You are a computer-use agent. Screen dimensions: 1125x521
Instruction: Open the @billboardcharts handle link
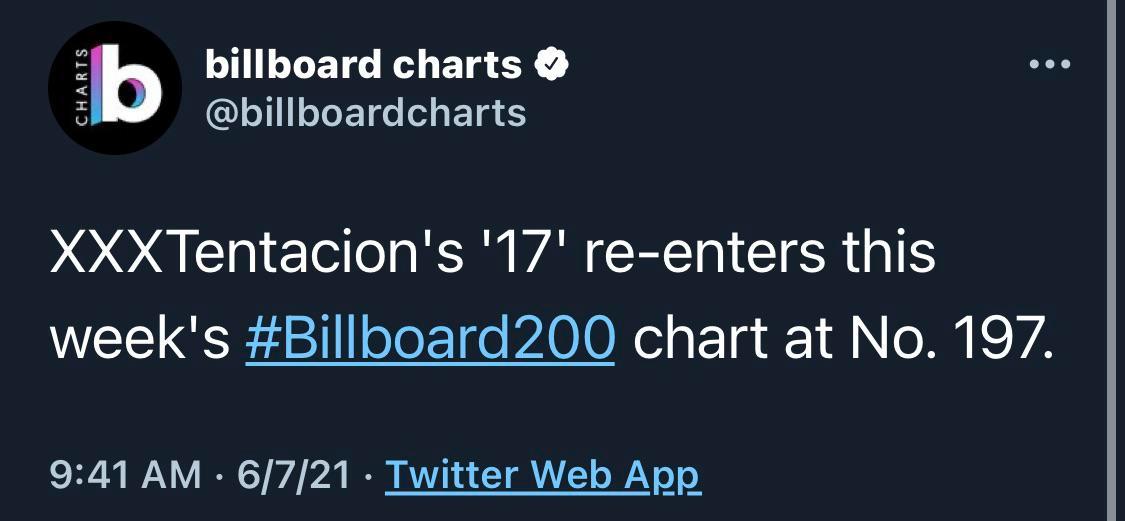(365, 112)
